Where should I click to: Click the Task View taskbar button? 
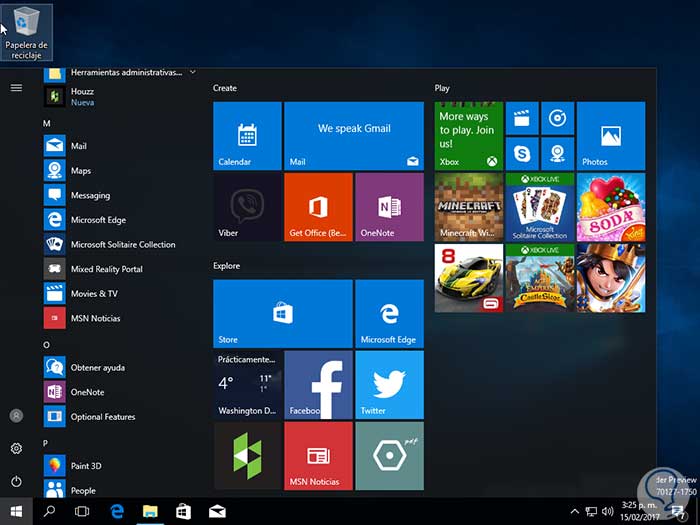click(x=82, y=511)
